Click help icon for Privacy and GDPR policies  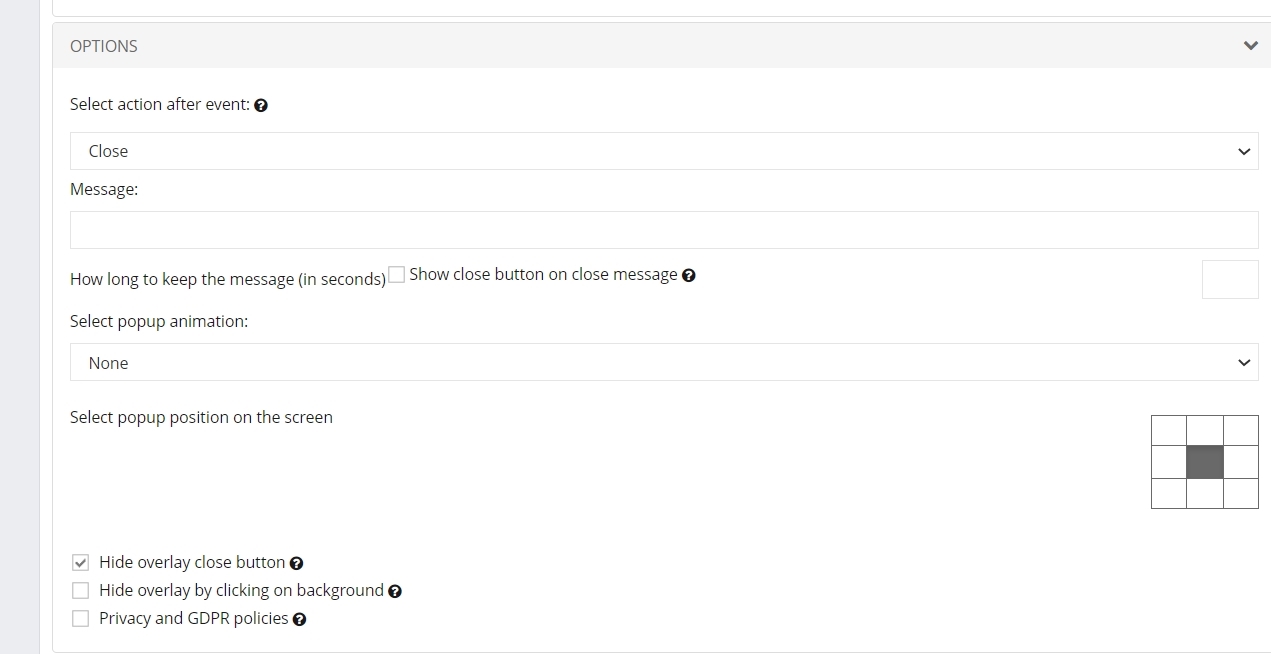[x=299, y=620]
